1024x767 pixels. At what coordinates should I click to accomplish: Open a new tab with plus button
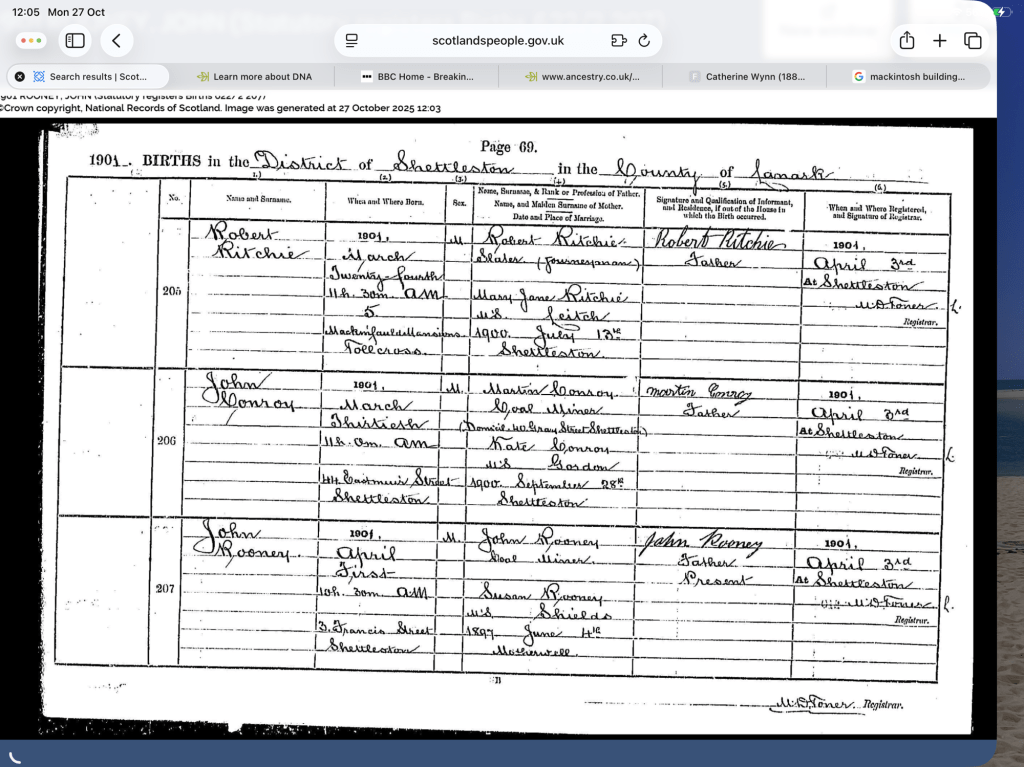pos(940,41)
